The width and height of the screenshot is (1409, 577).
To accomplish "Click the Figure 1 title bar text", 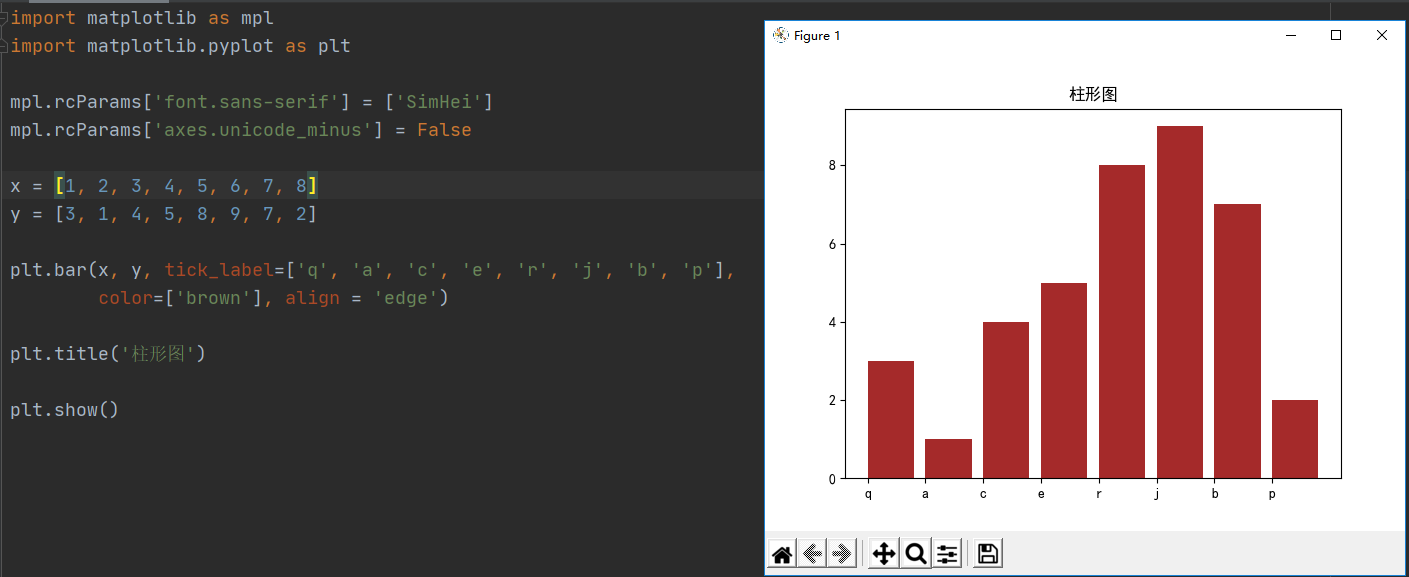I will (x=817, y=36).
